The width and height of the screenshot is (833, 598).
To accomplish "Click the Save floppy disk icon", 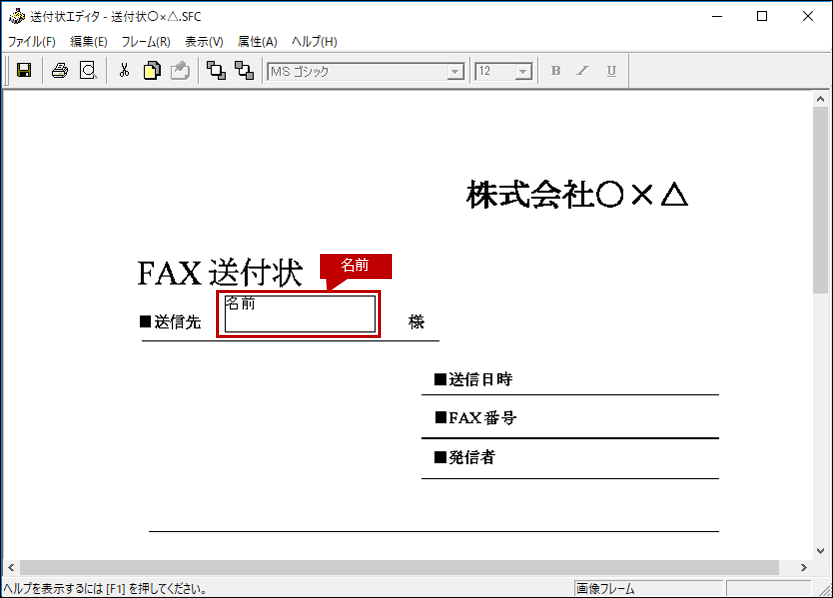I will 24,70.
